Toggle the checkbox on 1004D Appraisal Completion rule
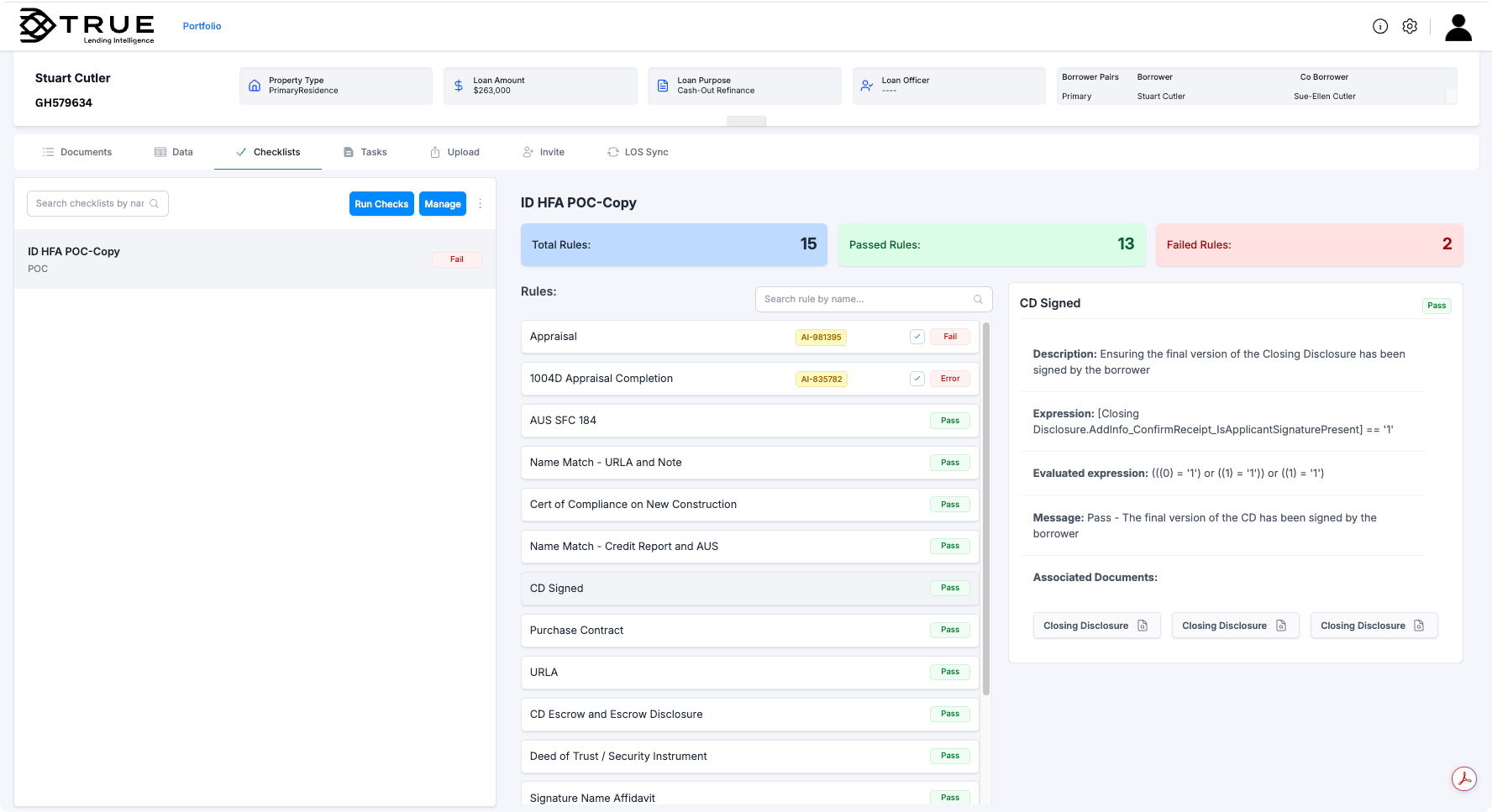1492x812 pixels. [917, 379]
